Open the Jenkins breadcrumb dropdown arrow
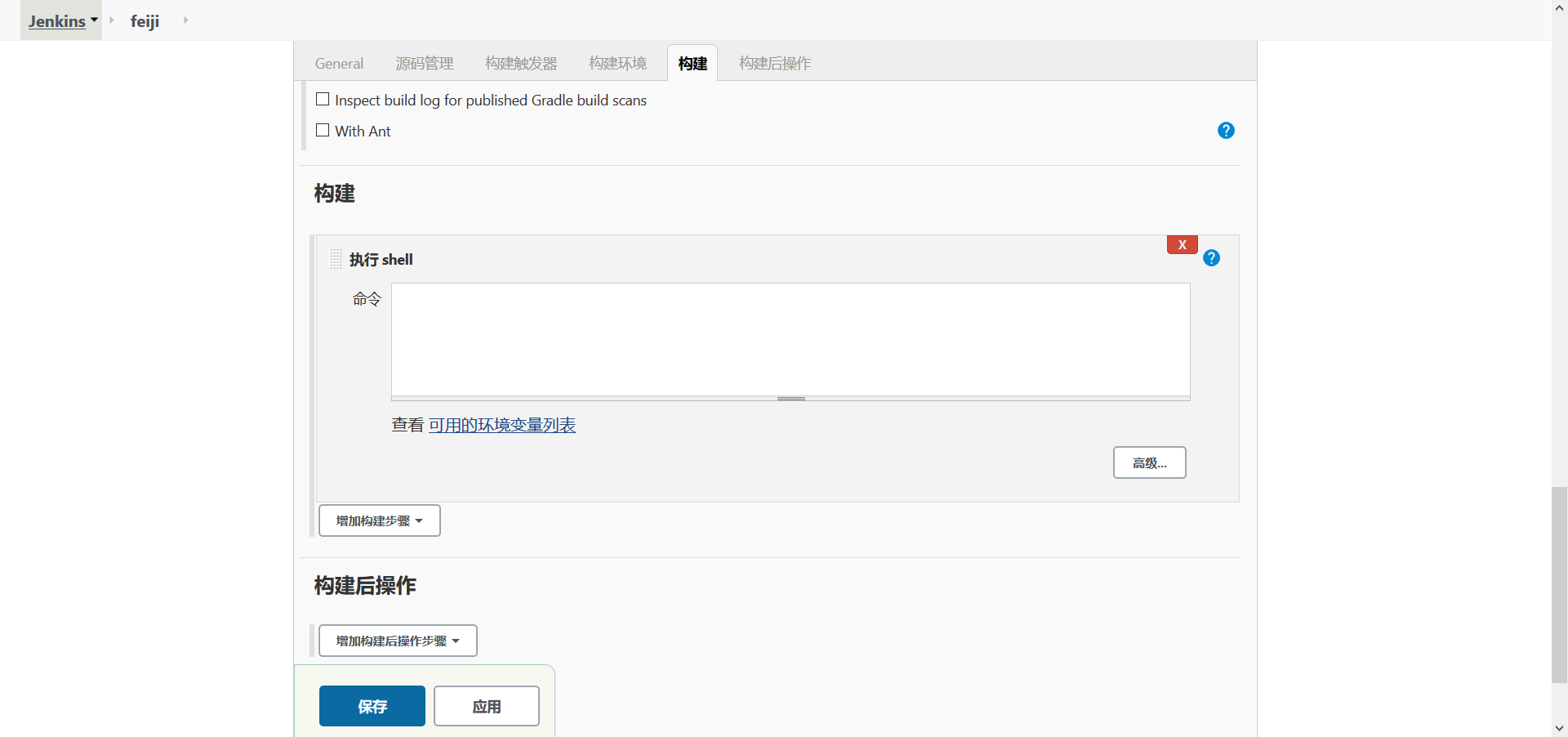Viewport: 1568px width, 737px height. tap(94, 20)
